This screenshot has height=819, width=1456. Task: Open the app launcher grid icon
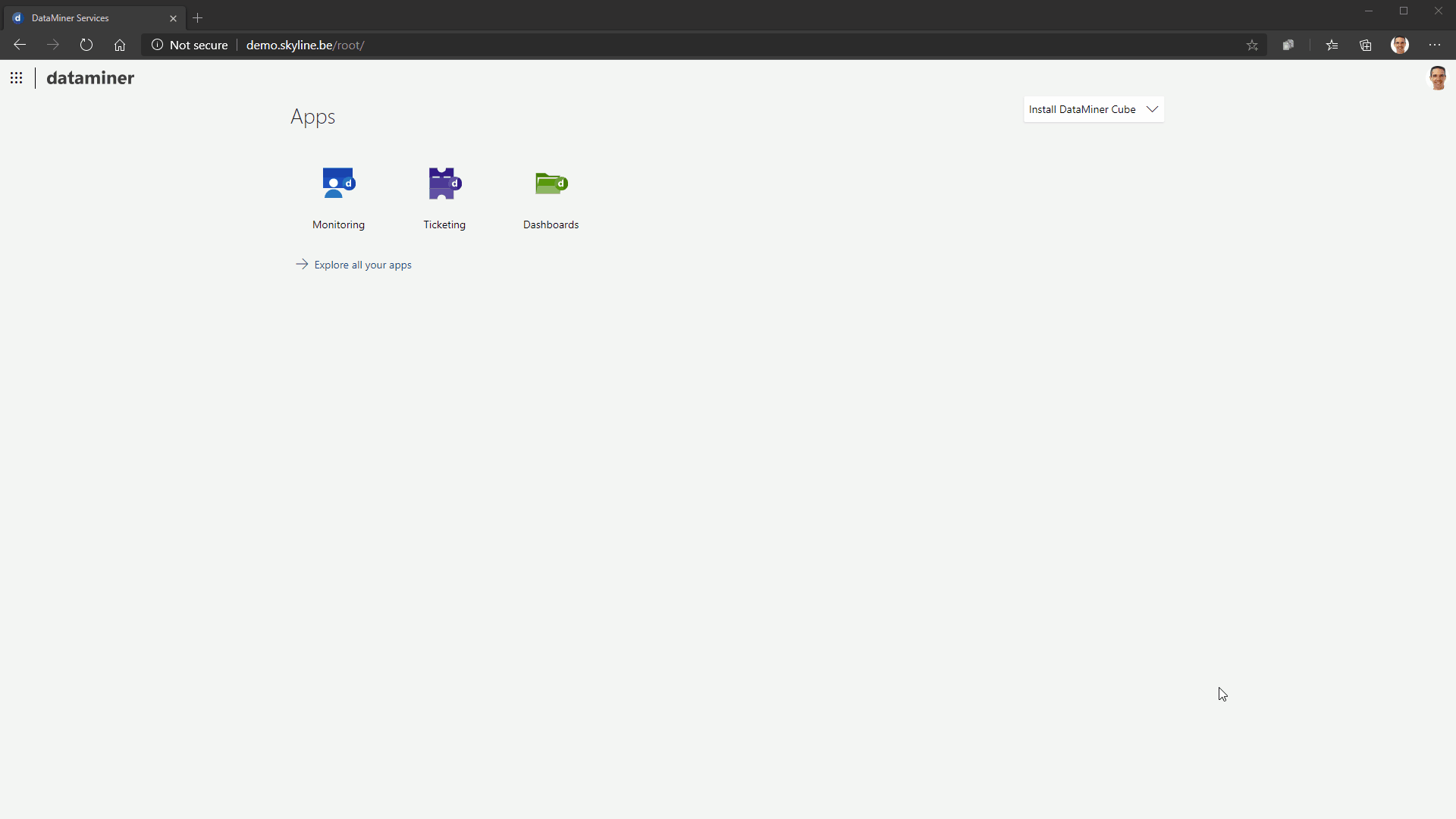point(16,78)
